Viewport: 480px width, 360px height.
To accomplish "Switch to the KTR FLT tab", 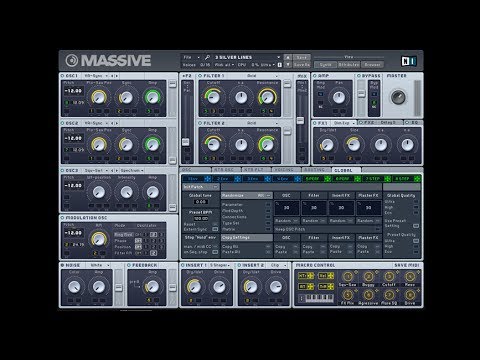I will coord(256,170).
